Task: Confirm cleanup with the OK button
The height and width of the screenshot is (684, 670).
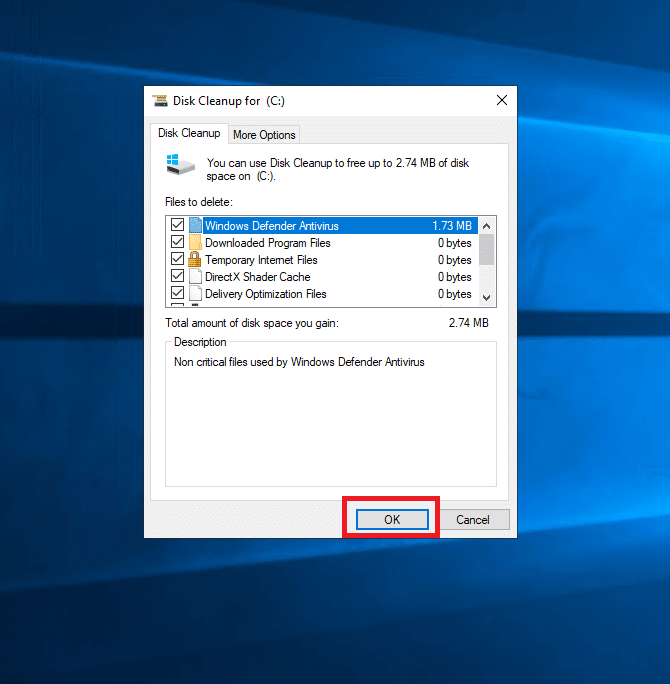Action: coord(392,520)
